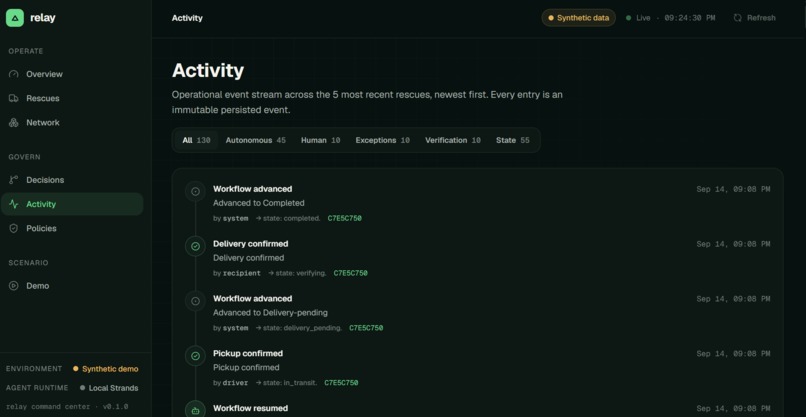Open rescue ID on the state: completed row
Viewport: 806px width, 417px height.
(344, 219)
